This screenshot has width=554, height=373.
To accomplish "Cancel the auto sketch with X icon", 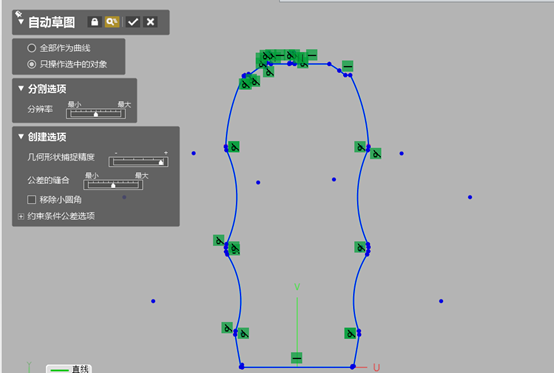I will 150,22.
